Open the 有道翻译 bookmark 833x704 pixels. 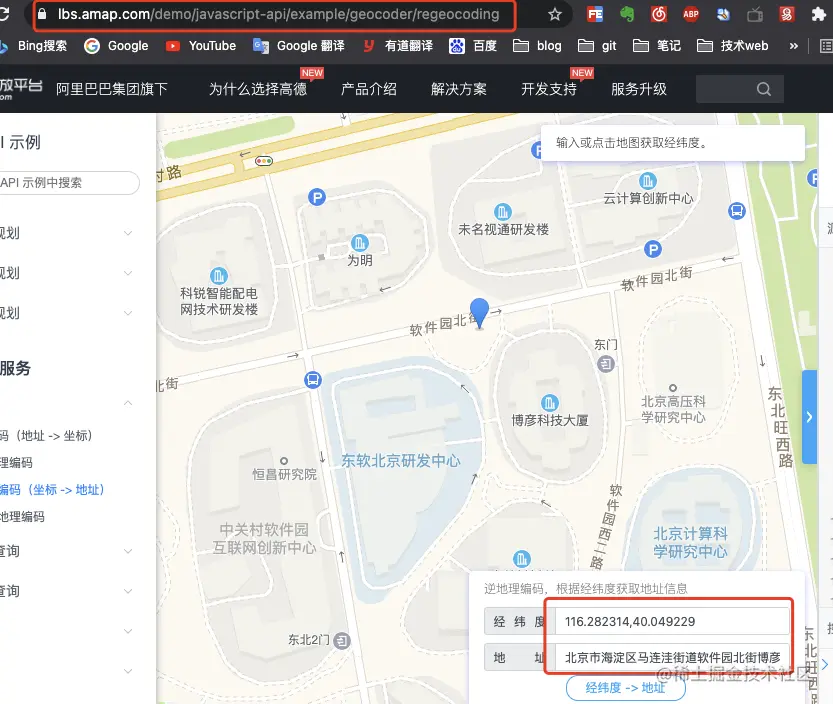[x=398, y=46]
